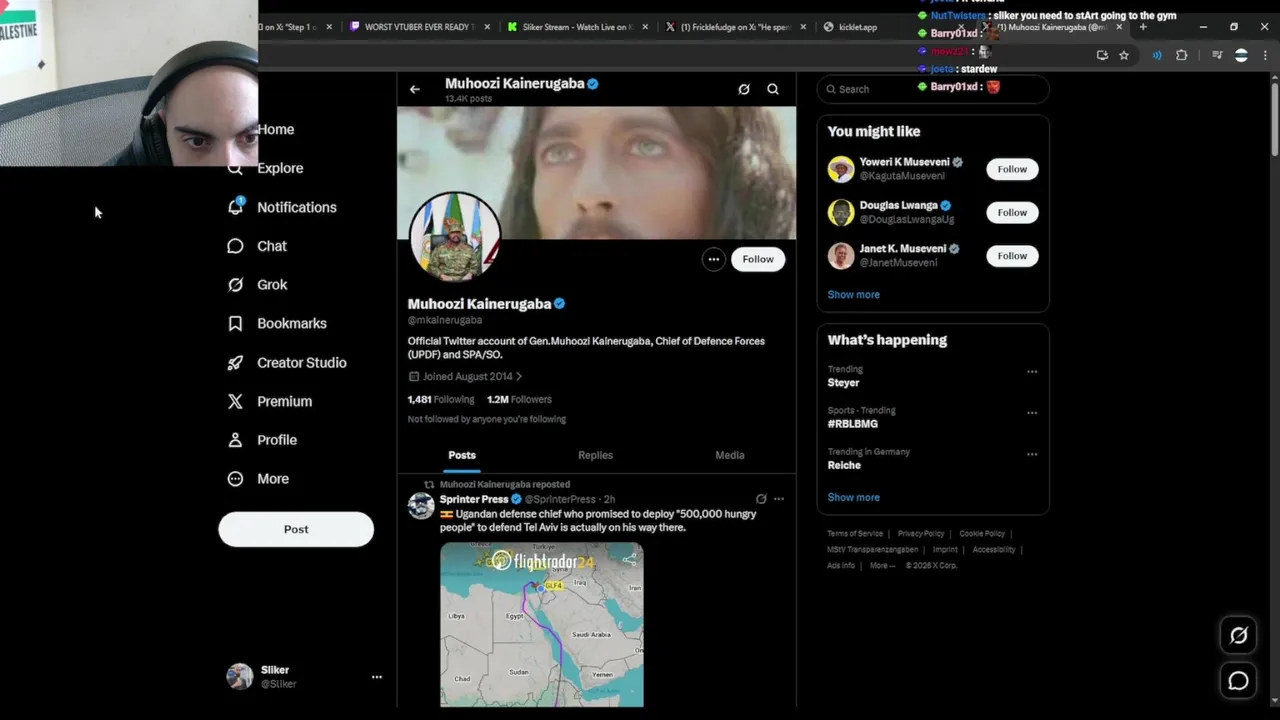Screen dimensions: 1280x720
Task: Open more options on the Sprinter Press post
Action: coord(779,499)
